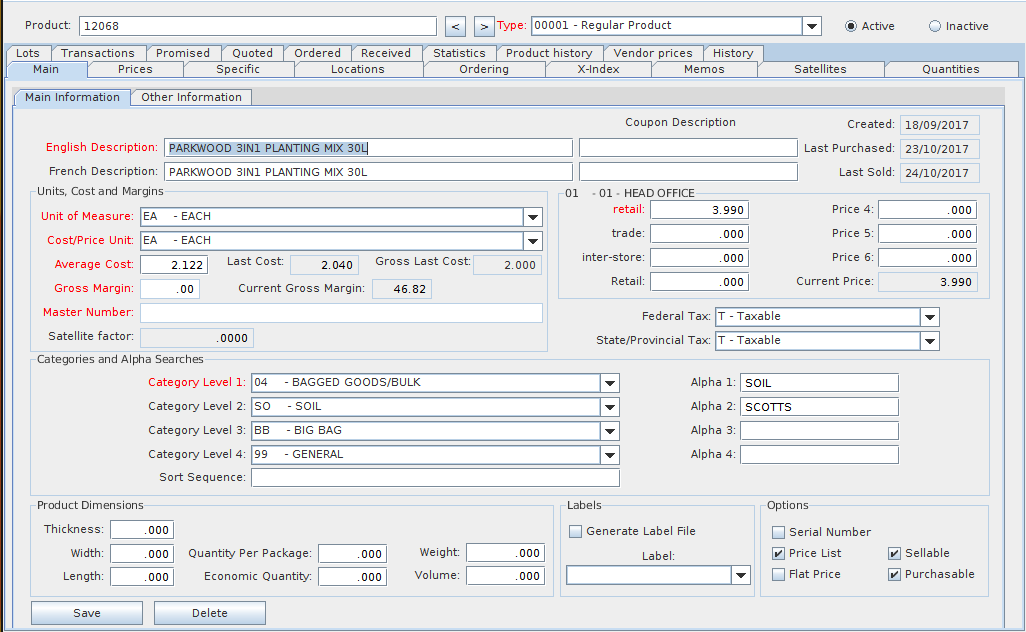Viewport: 1026px width, 632px height.
Task: Open the Label selection dropdown
Action: pos(740,575)
